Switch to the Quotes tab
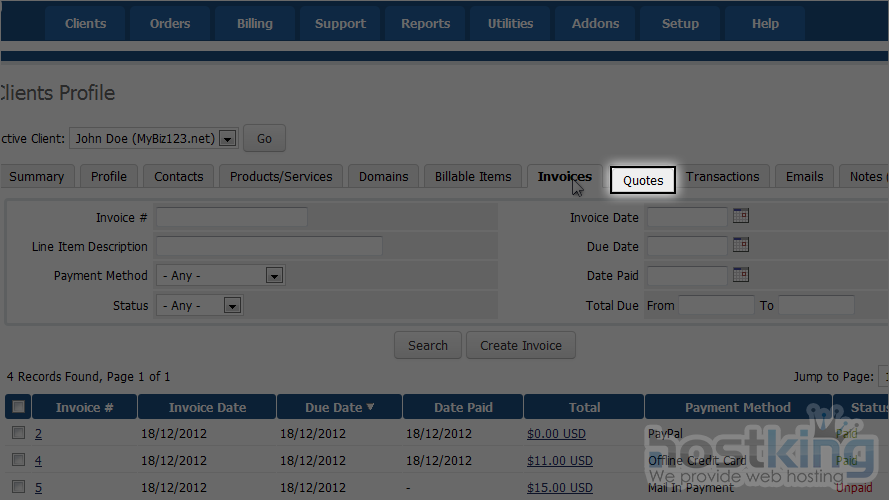The width and height of the screenshot is (889, 500). [x=643, y=180]
